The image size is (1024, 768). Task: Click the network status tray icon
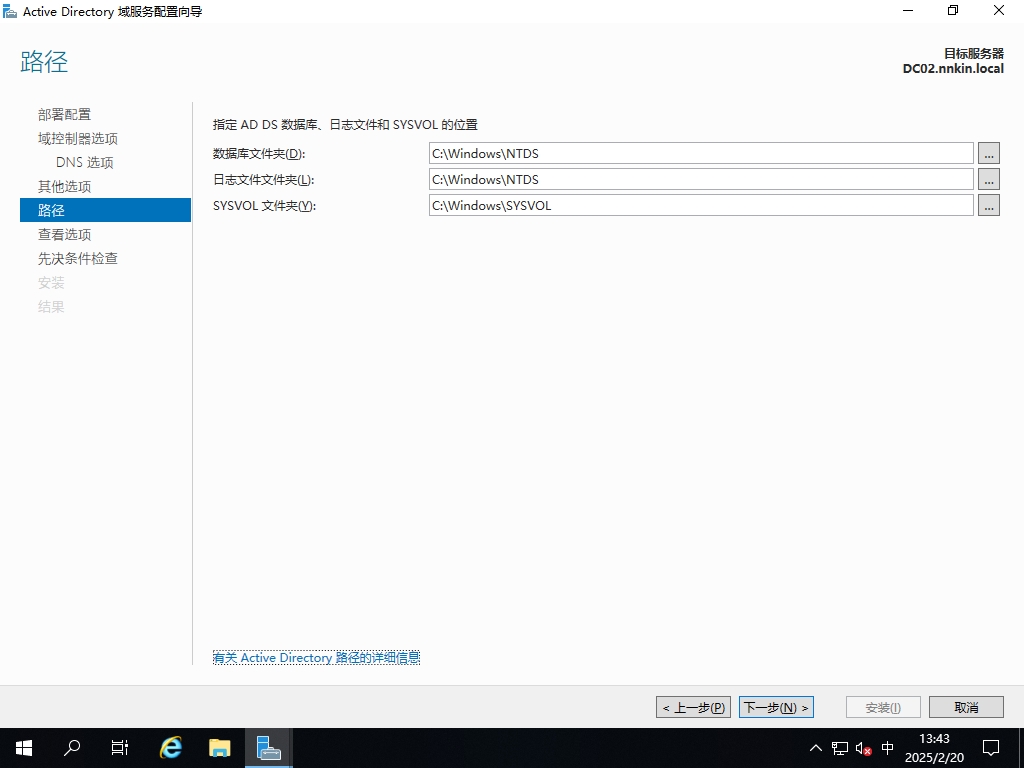840,748
